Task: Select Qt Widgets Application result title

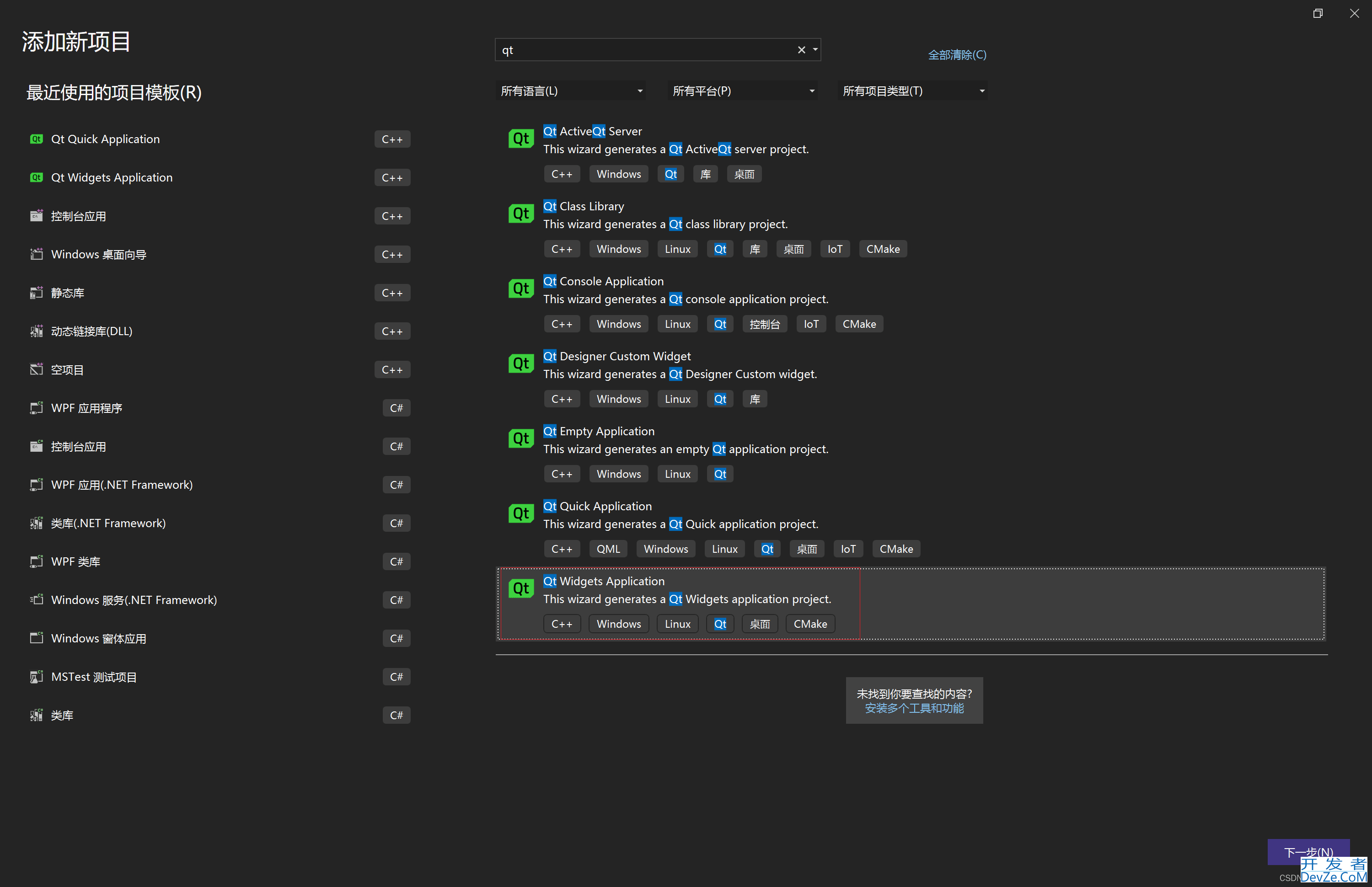Action: pos(604,581)
